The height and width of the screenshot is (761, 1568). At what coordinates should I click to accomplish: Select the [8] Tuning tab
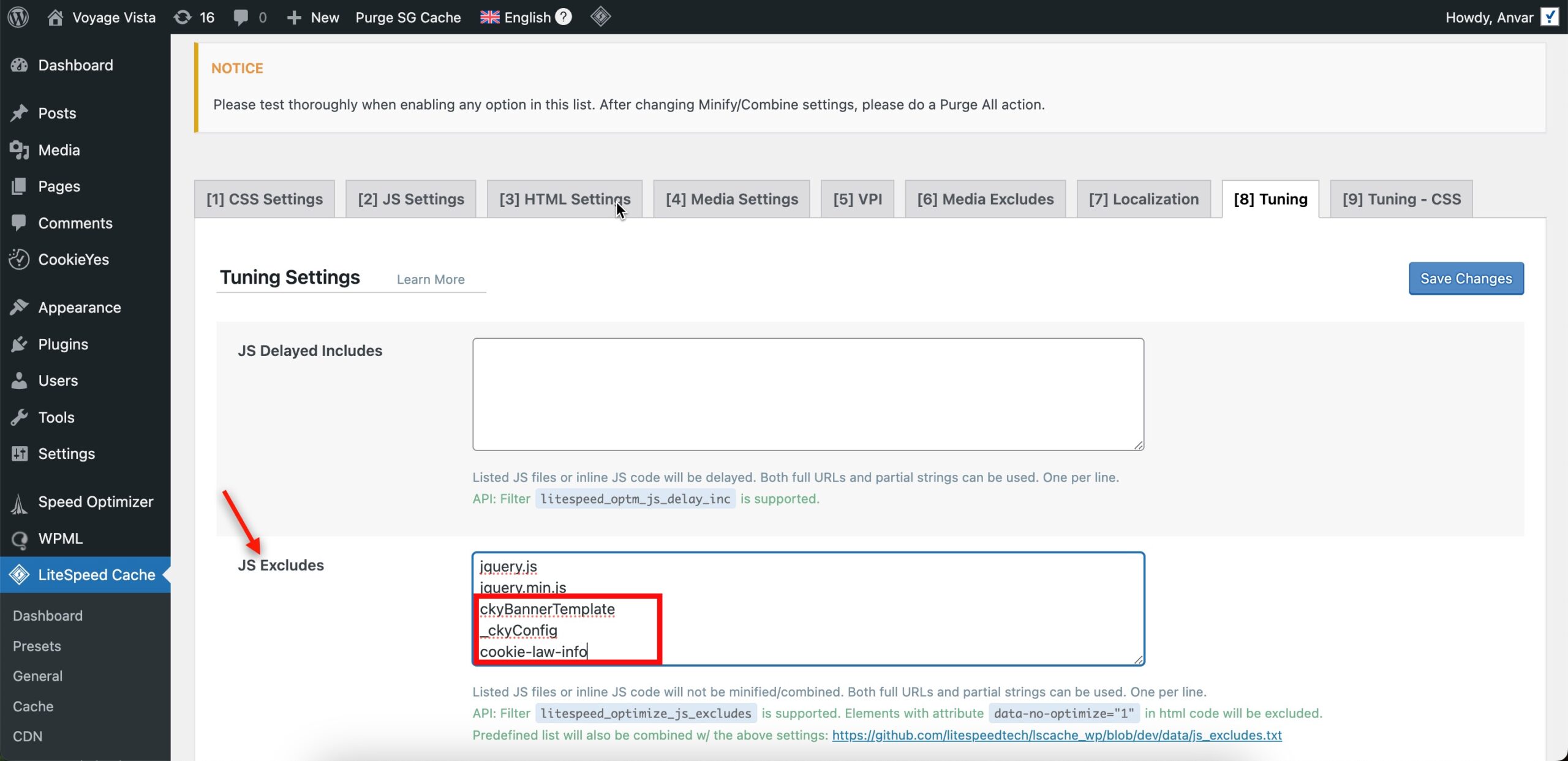coord(1270,199)
